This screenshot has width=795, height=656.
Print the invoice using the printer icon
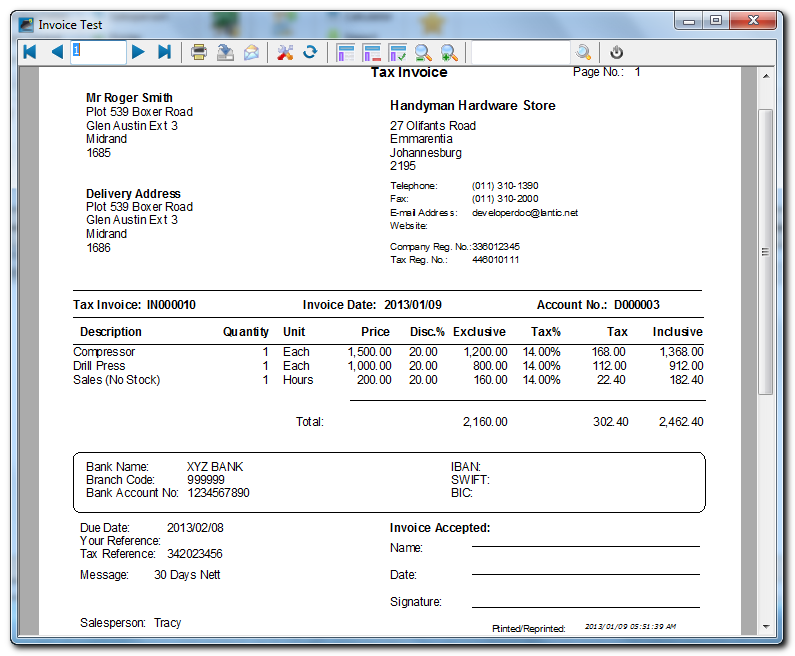coord(200,52)
